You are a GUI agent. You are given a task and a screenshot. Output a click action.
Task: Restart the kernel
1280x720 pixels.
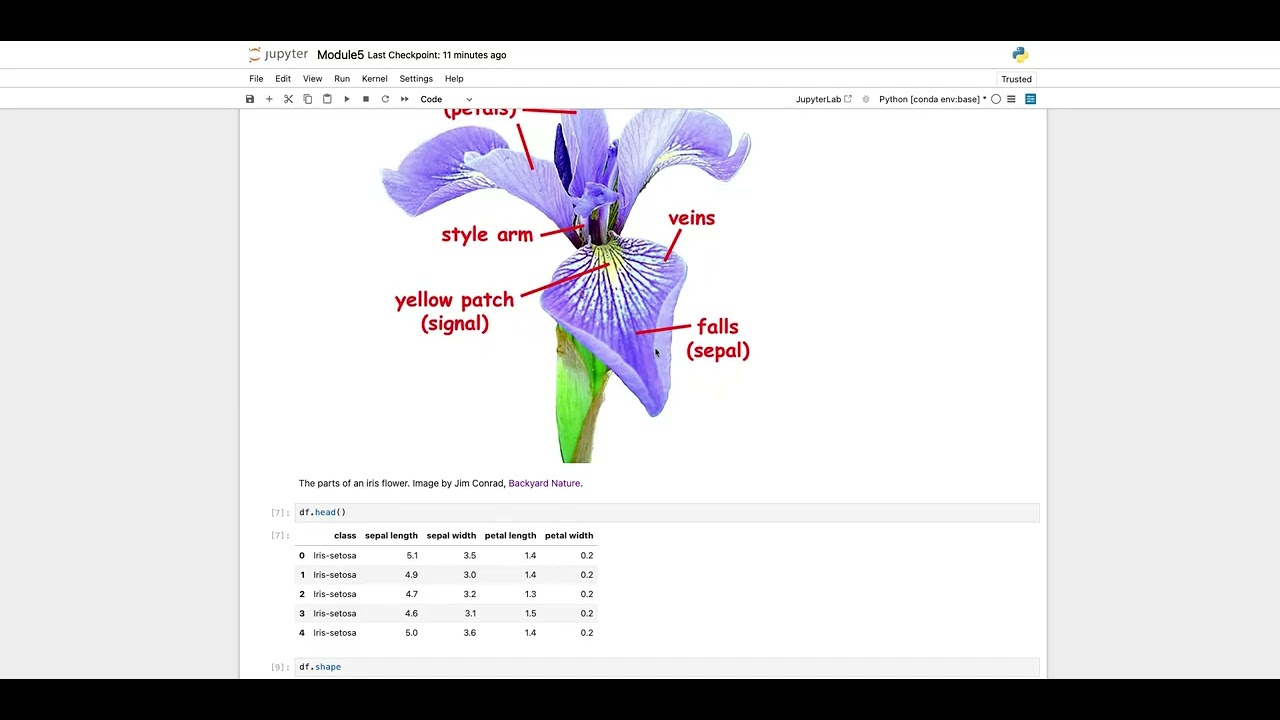pyautogui.click(x=385, y=99)
